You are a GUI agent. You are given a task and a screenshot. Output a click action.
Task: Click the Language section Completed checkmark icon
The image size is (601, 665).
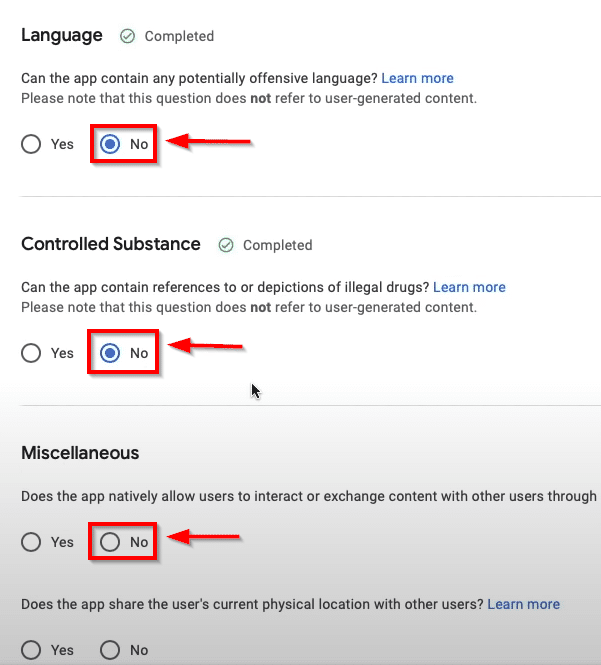coord(127,36)
